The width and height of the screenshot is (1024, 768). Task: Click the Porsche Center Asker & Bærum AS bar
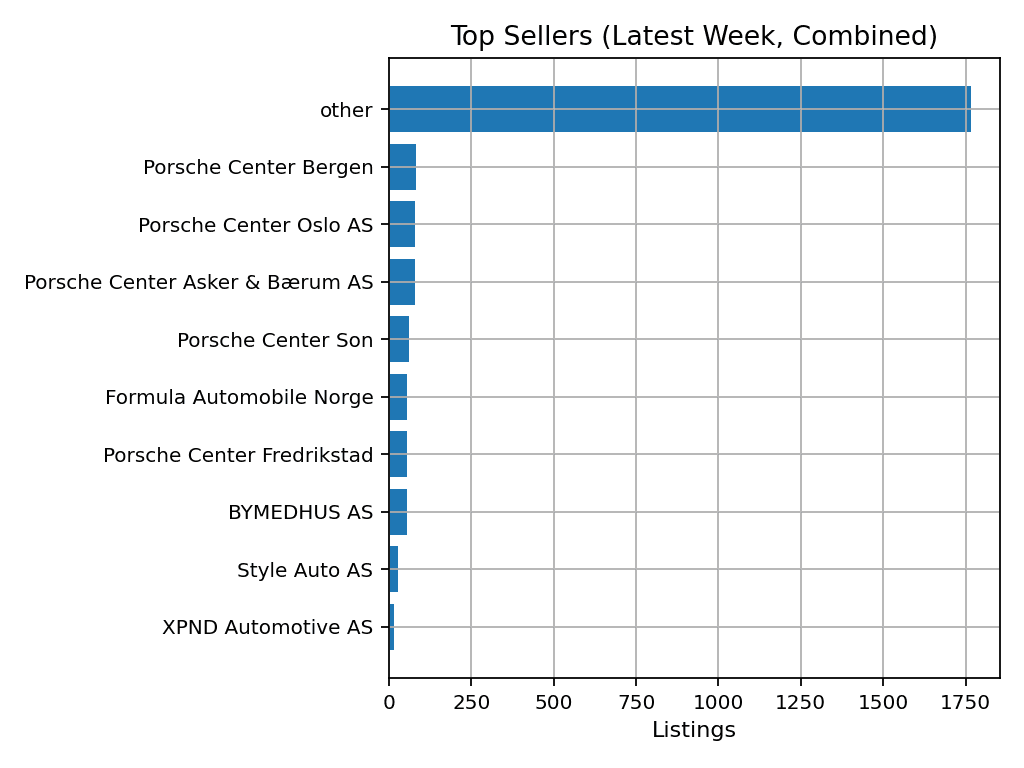(402, 282)
